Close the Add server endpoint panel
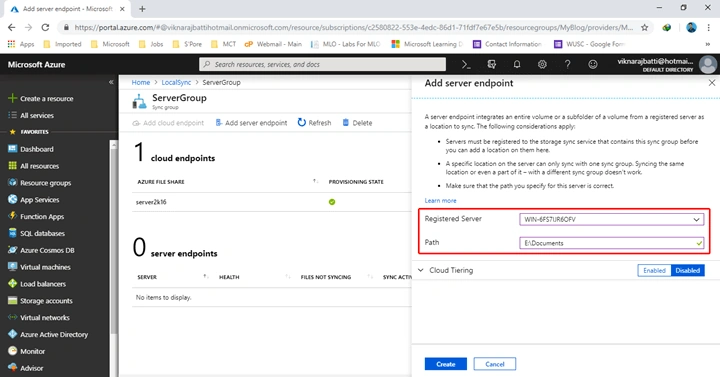 [712, 83]
